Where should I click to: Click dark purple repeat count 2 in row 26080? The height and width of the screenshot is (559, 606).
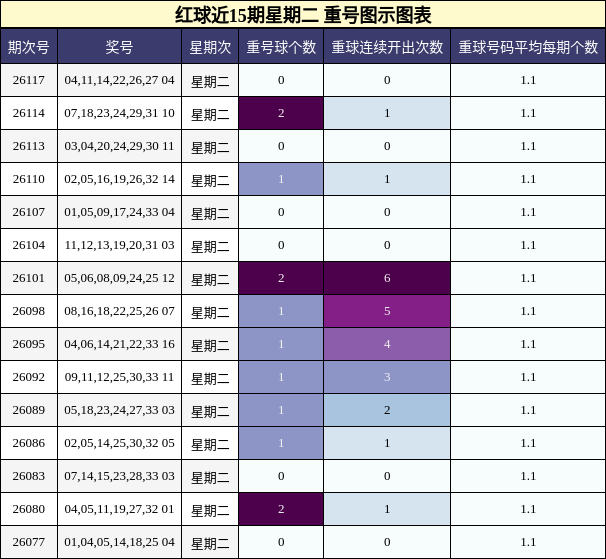pos(281,509)
